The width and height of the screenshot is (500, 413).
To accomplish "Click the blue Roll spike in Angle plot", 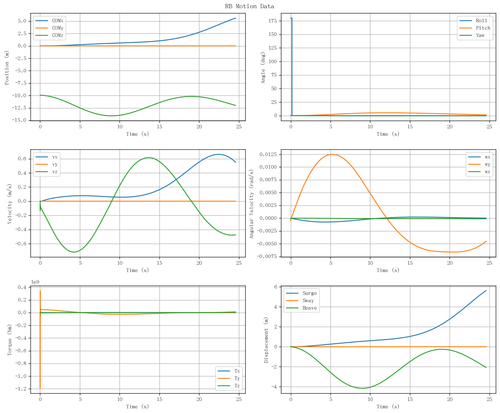I will [292, 67].
